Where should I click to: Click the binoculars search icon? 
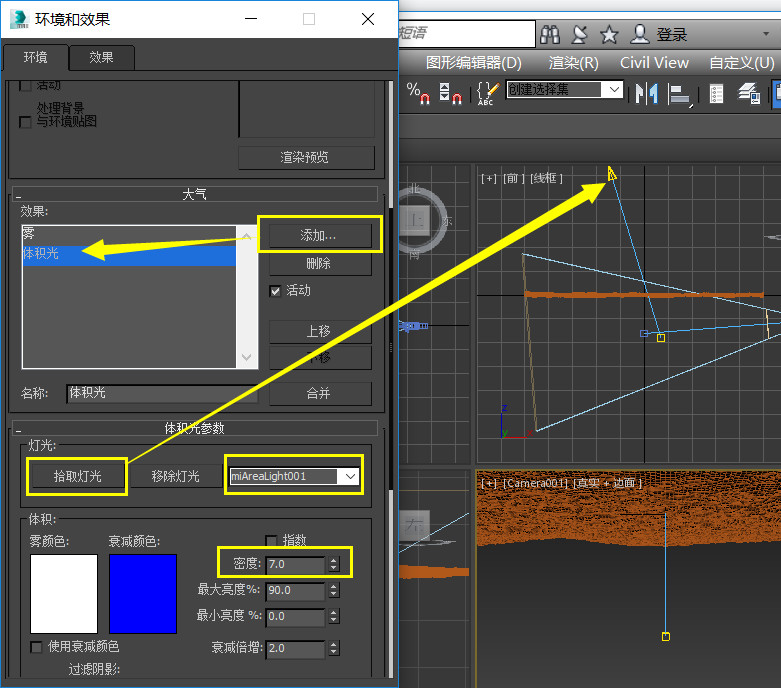click(549, 35)
